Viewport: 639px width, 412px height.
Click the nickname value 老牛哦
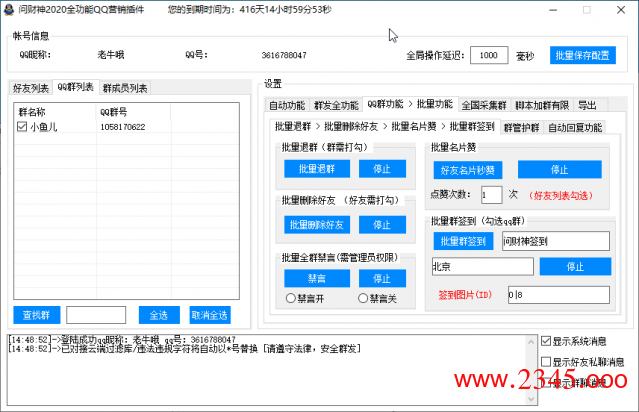point(110,55)
